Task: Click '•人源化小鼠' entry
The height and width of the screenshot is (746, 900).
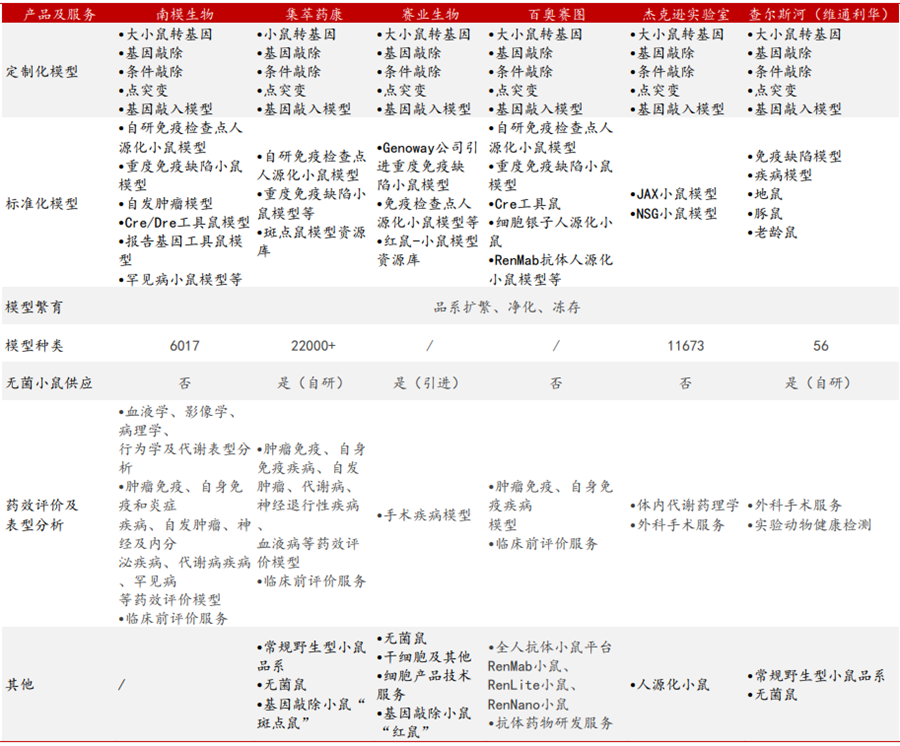Action: click(670, 684)
